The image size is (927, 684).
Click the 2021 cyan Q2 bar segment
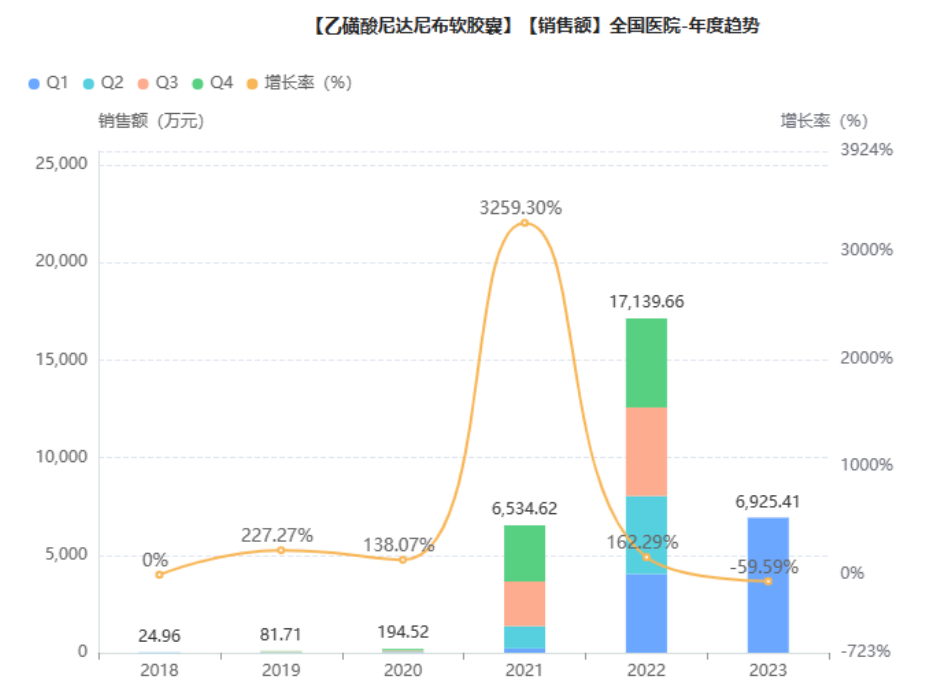(524, 637)
